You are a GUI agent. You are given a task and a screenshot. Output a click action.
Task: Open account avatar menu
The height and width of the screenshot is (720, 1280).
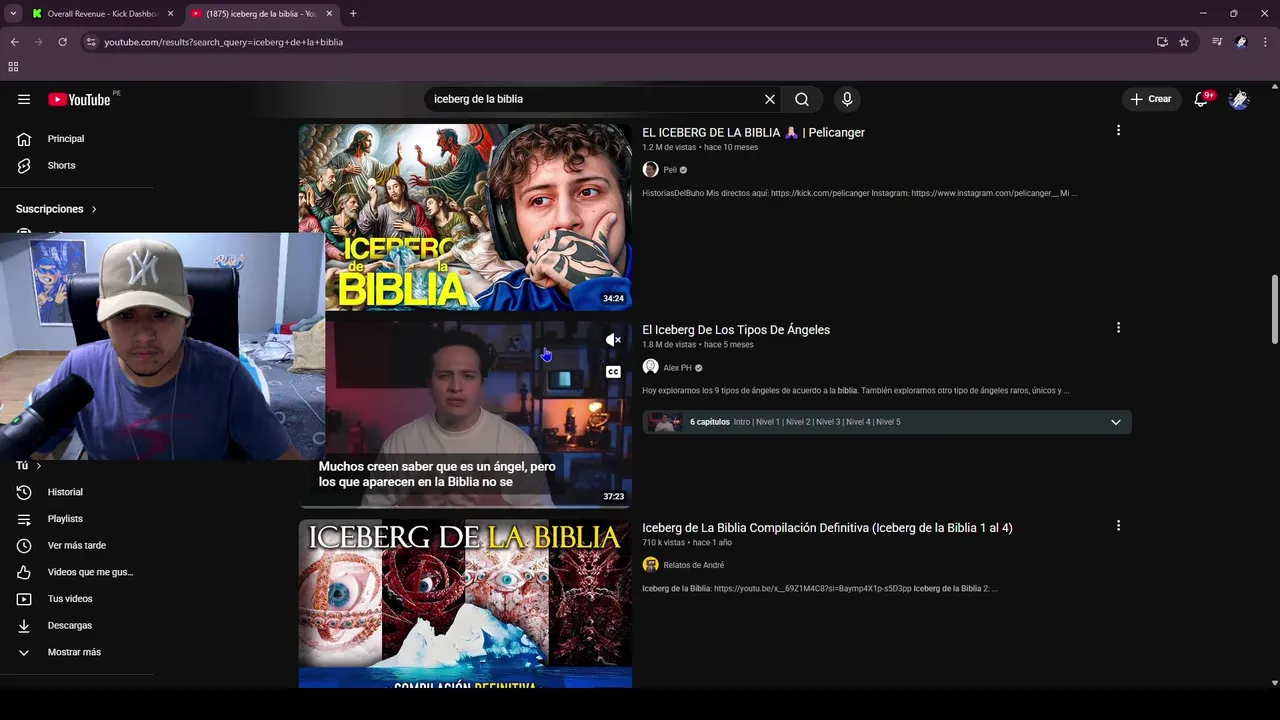tap(1239, 99)
